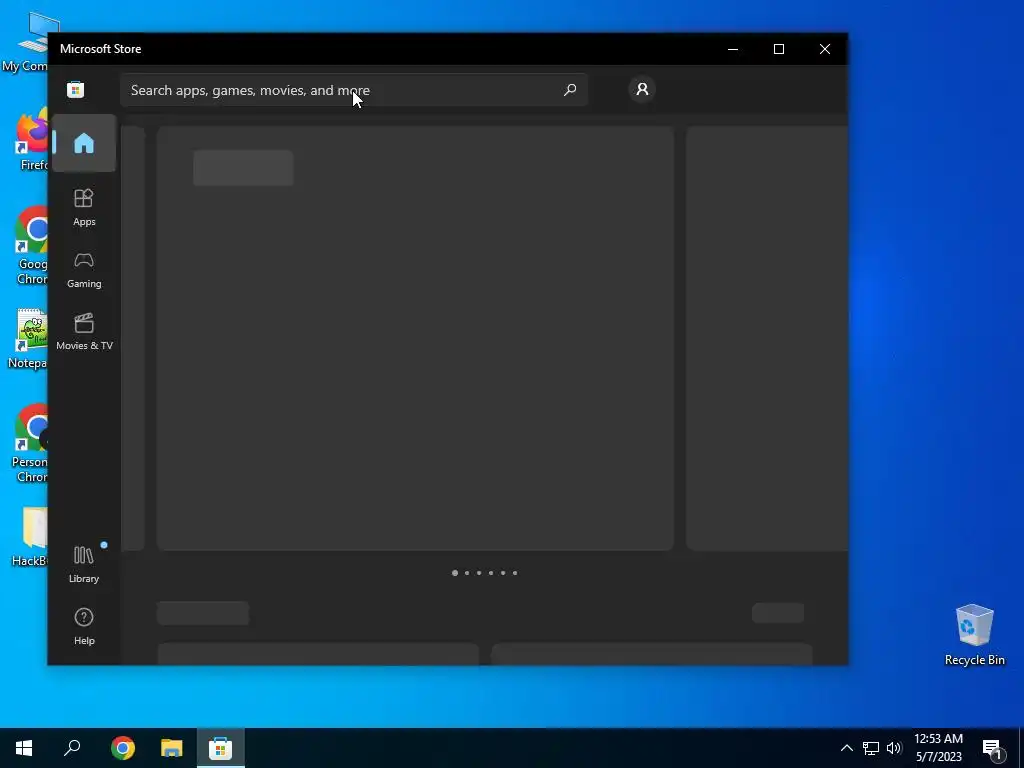Click the Microsoft Store logo icon

click(x=76, y=89)
